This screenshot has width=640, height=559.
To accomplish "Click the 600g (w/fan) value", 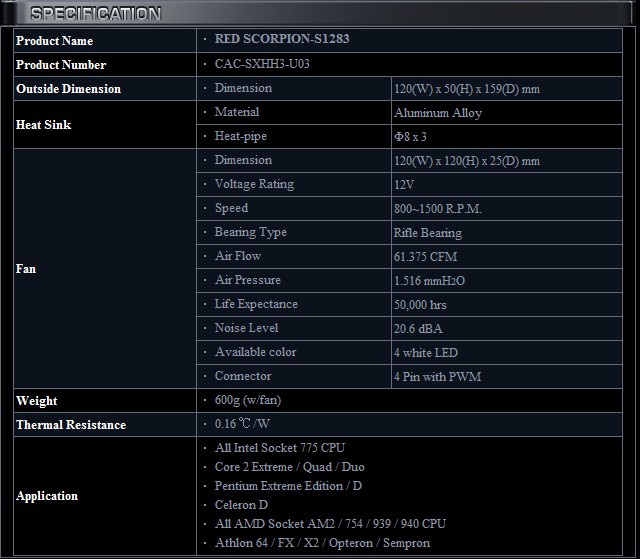I will coord(248,400).
